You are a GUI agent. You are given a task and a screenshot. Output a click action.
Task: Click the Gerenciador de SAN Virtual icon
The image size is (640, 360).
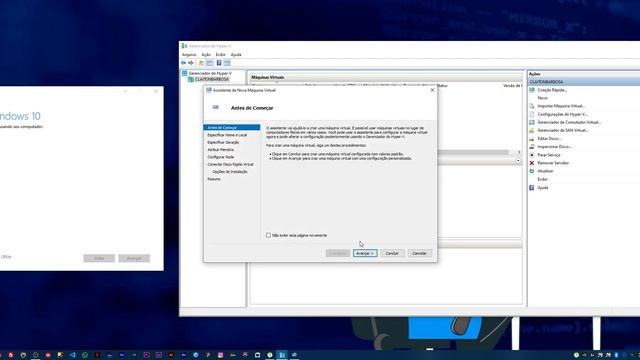pos(532,130)
